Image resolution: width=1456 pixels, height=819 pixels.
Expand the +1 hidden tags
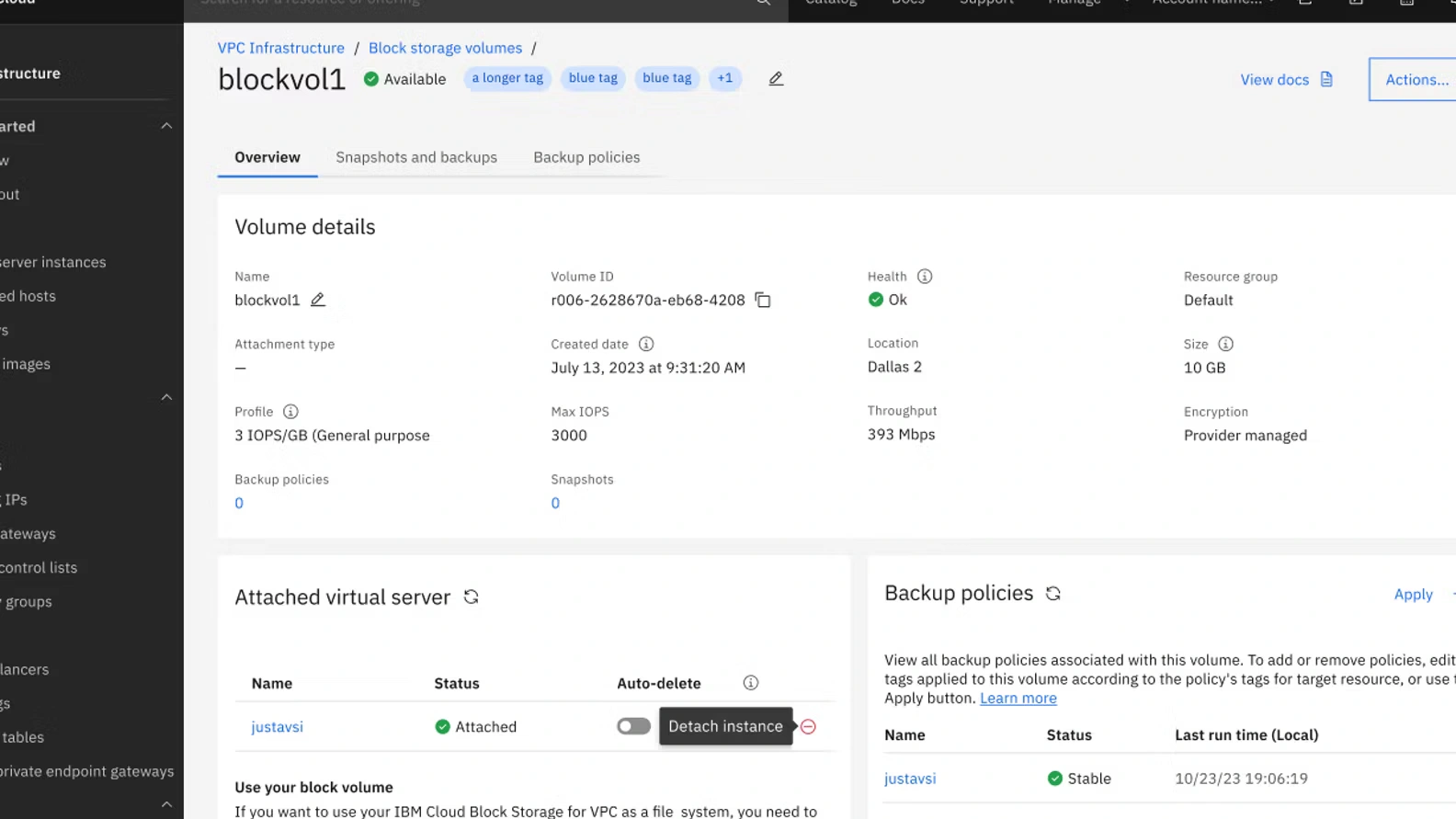pyautogui.click(x=724, y=78)
